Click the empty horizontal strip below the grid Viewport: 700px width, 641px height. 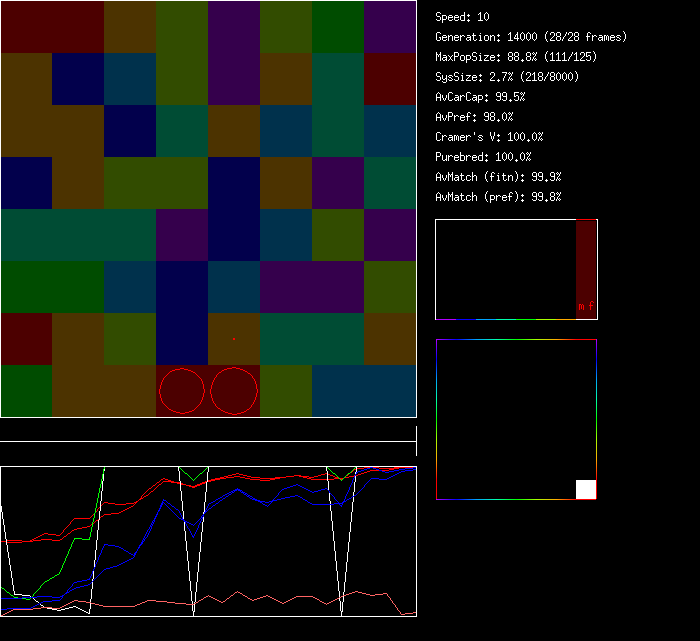208,431
